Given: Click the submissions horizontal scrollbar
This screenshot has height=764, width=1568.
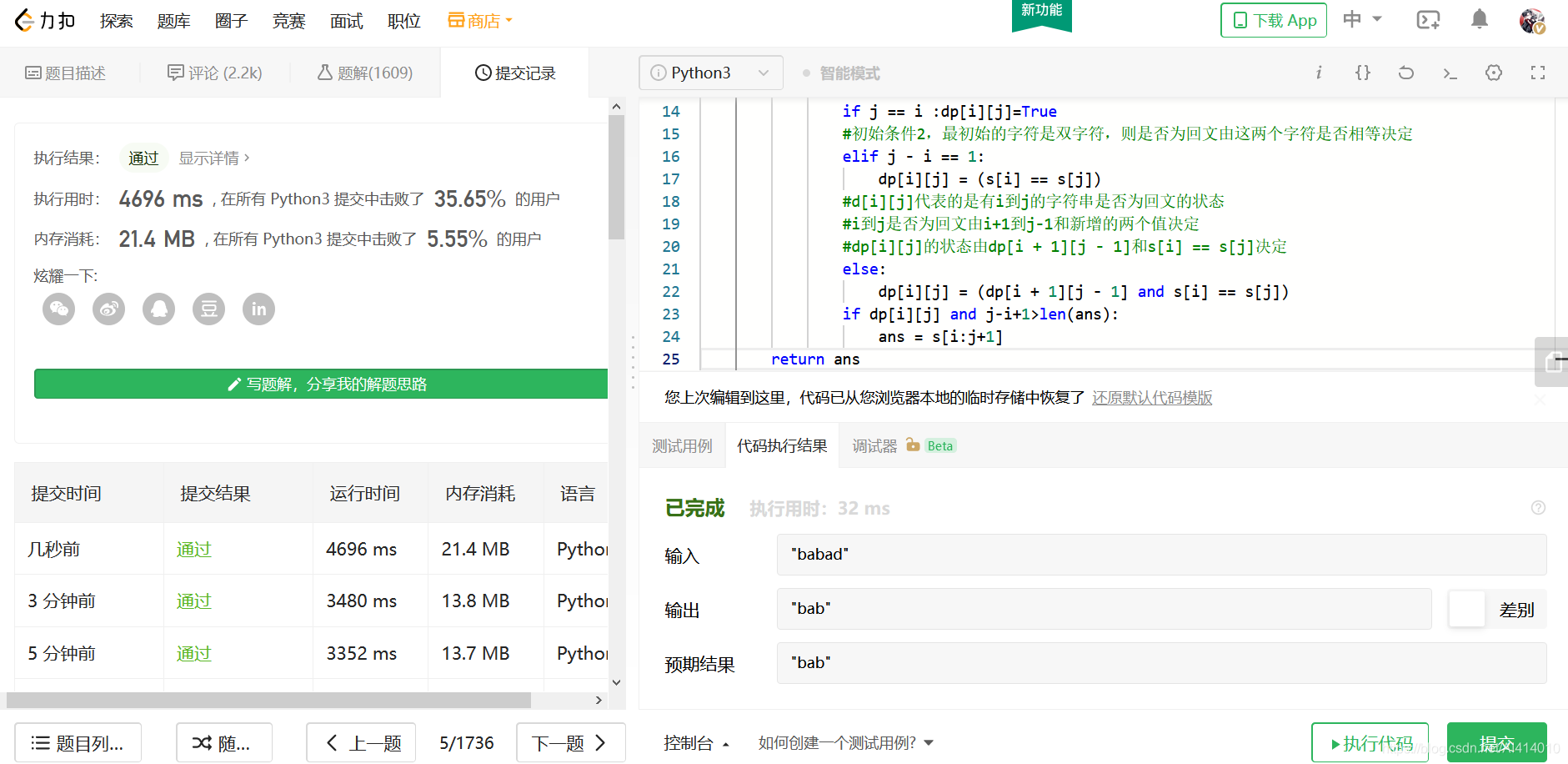Looking at the screenshot, I should click(268, 700).
